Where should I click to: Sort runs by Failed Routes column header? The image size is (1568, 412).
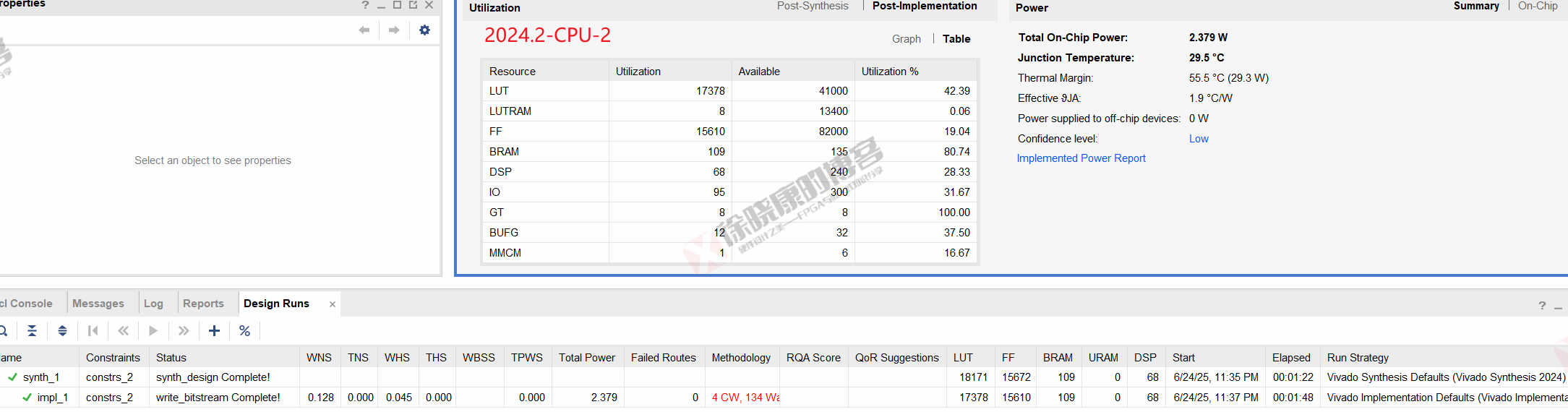coord(664,357)
